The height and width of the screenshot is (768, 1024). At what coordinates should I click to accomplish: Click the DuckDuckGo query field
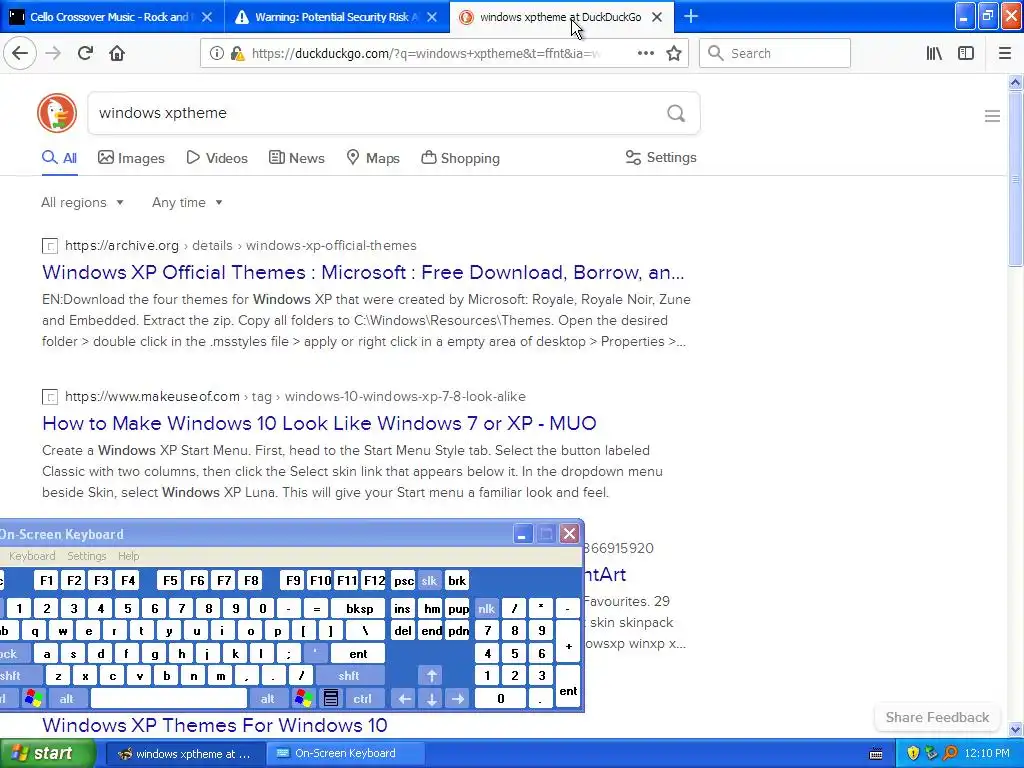tap(376, 114)
